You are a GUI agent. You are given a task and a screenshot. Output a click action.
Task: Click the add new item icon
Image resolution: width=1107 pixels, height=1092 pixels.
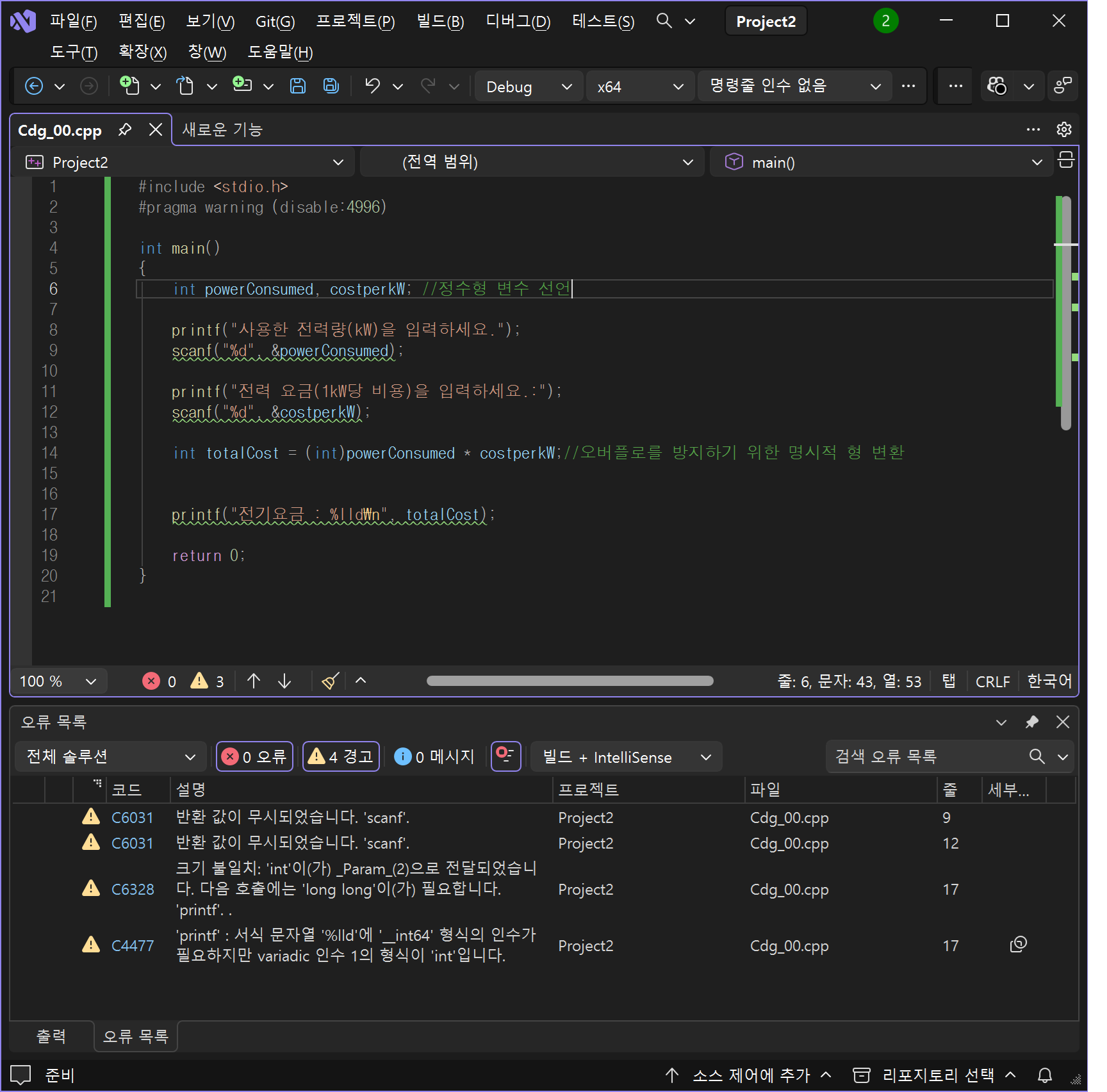[x=242, y=85]
